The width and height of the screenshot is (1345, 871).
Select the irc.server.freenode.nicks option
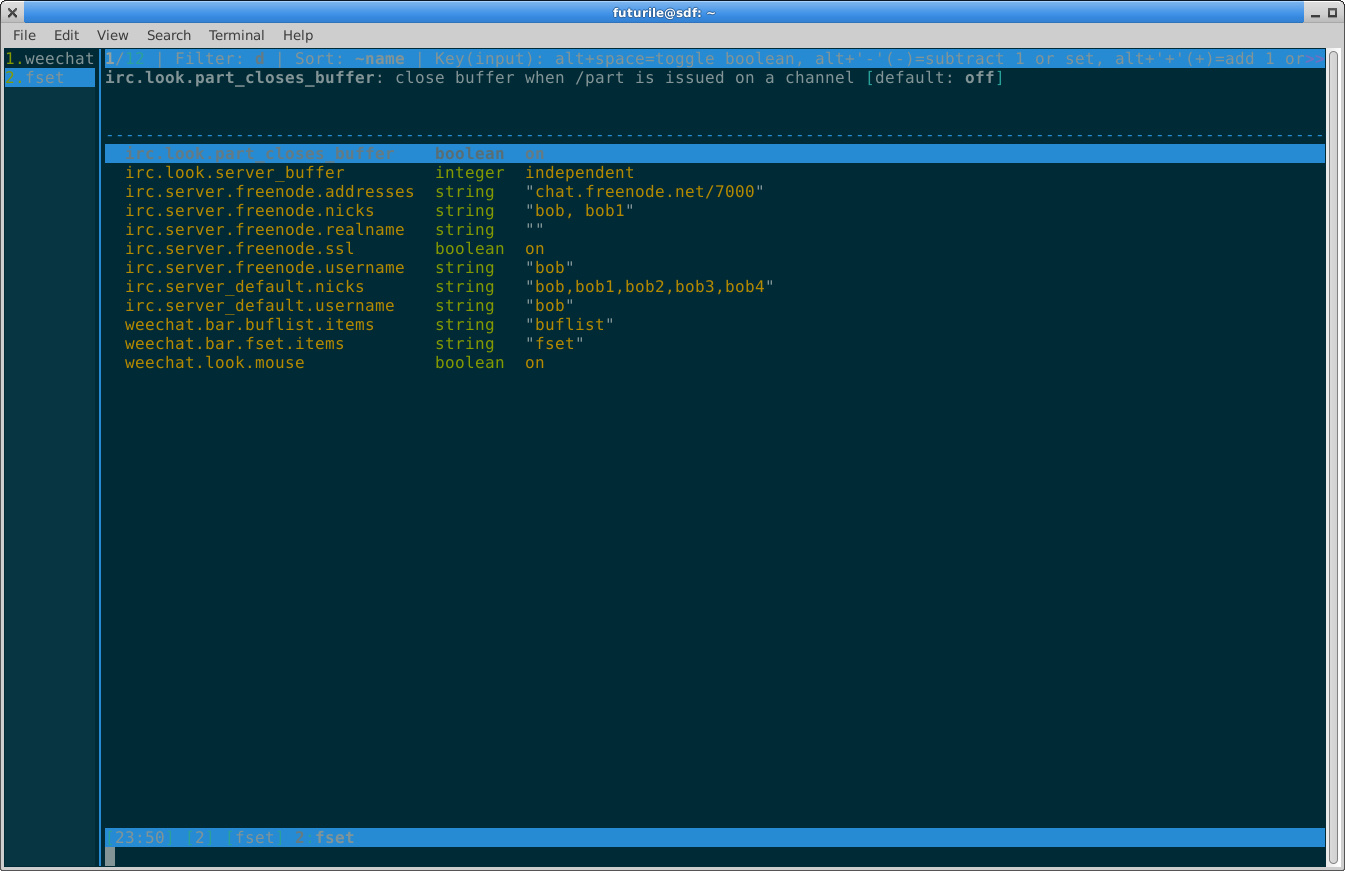point(249,211)
